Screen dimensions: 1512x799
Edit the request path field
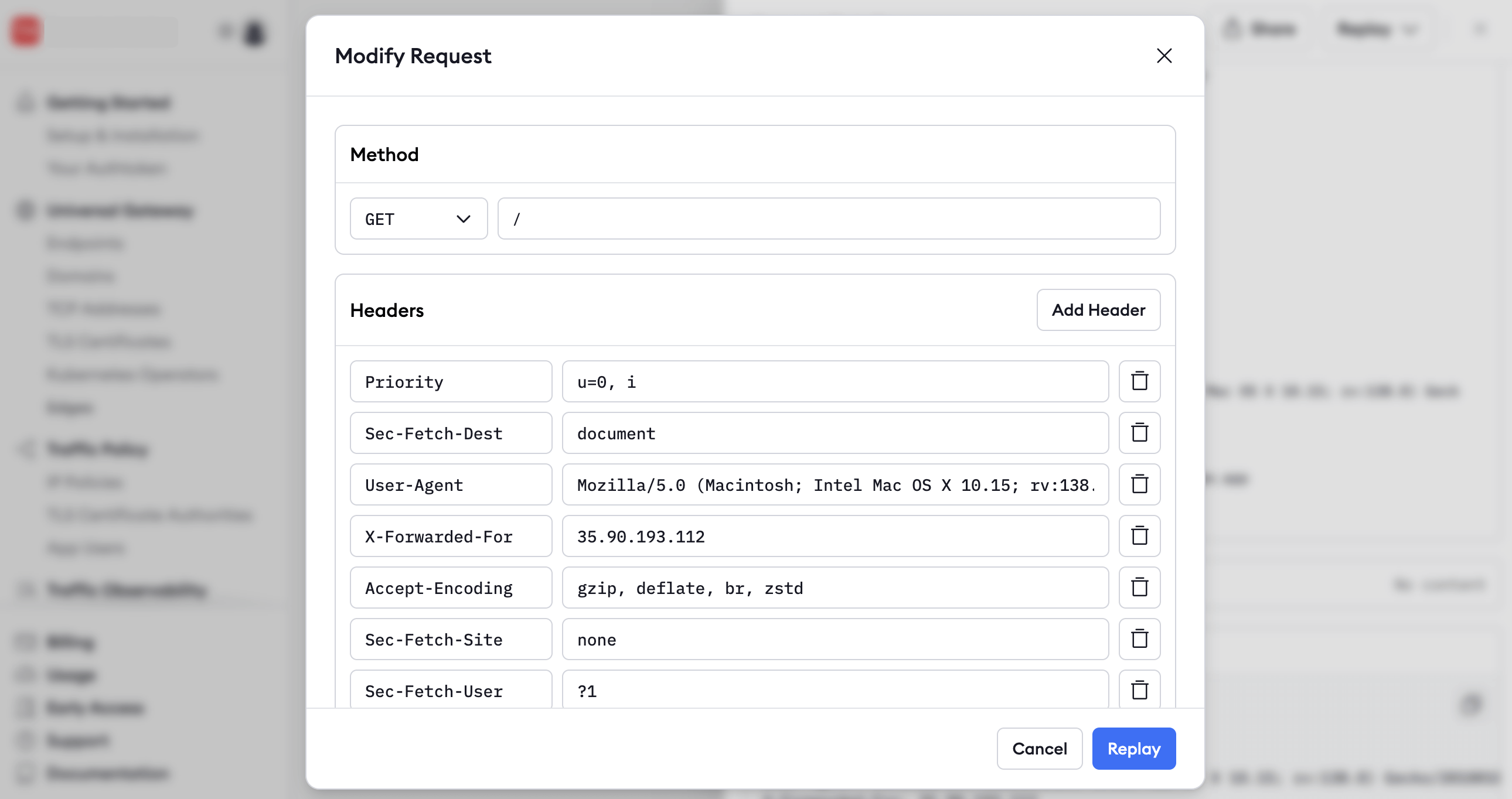pyautogui.click(x=828, y=219)
